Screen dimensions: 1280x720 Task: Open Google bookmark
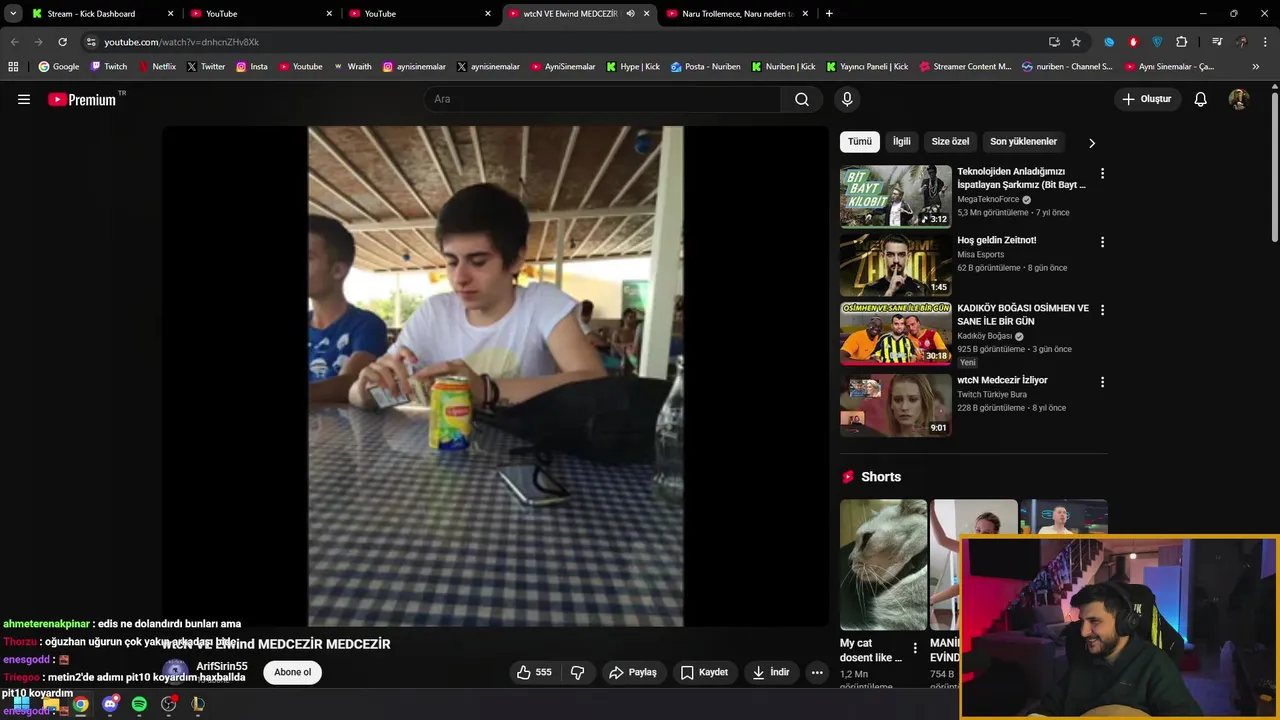tap(58, 67)
